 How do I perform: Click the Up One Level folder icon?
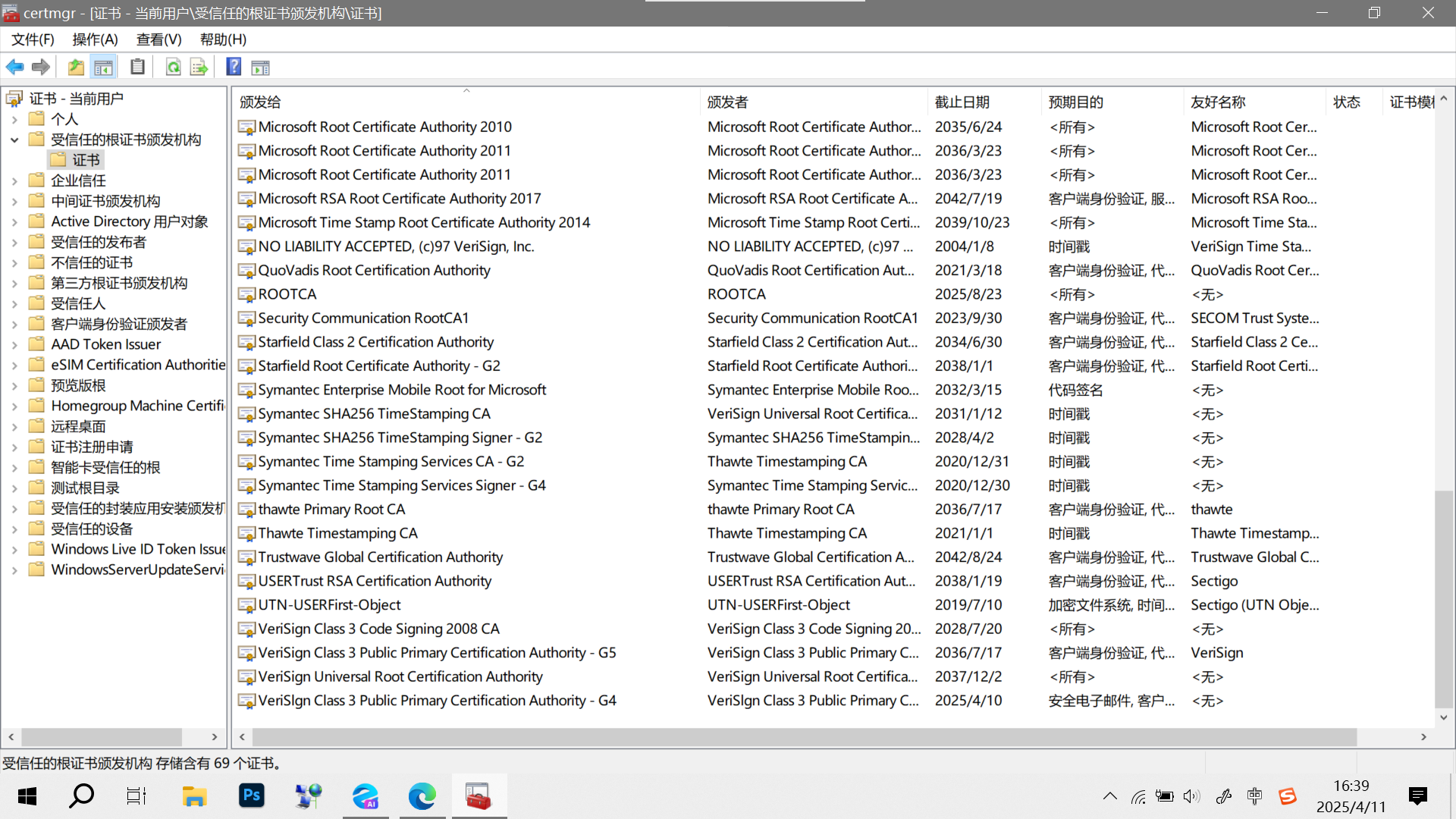coord(76,67)
